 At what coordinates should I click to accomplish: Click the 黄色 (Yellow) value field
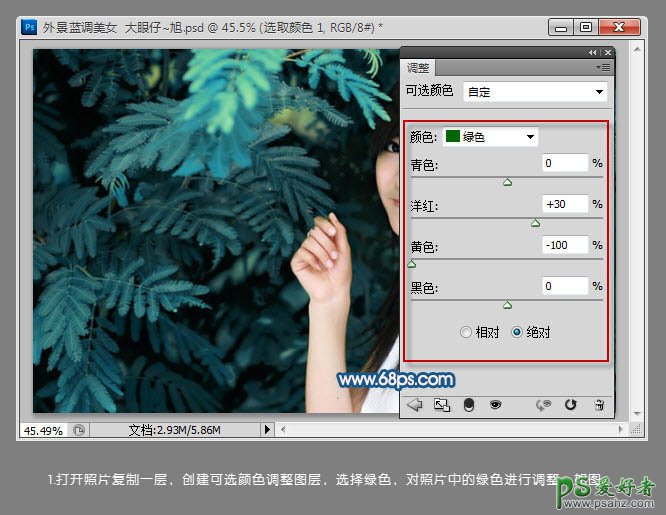pos(564,245)
